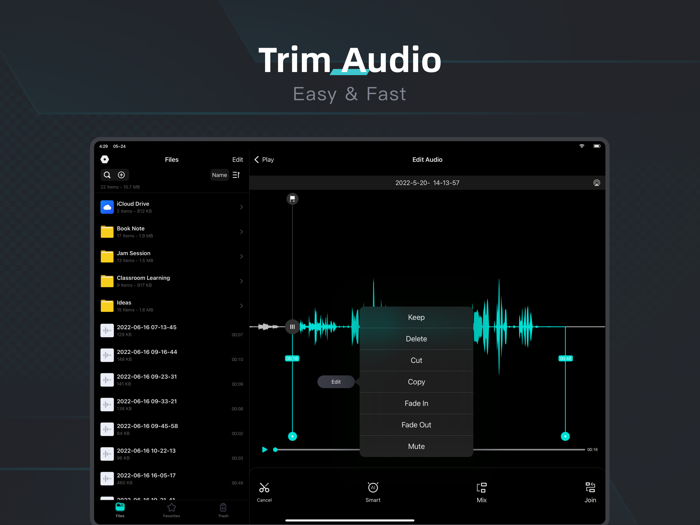Click file name 2022-06-16 09-45-58
The height and width of the screenshot is (525, 700).
pos(147,426)
